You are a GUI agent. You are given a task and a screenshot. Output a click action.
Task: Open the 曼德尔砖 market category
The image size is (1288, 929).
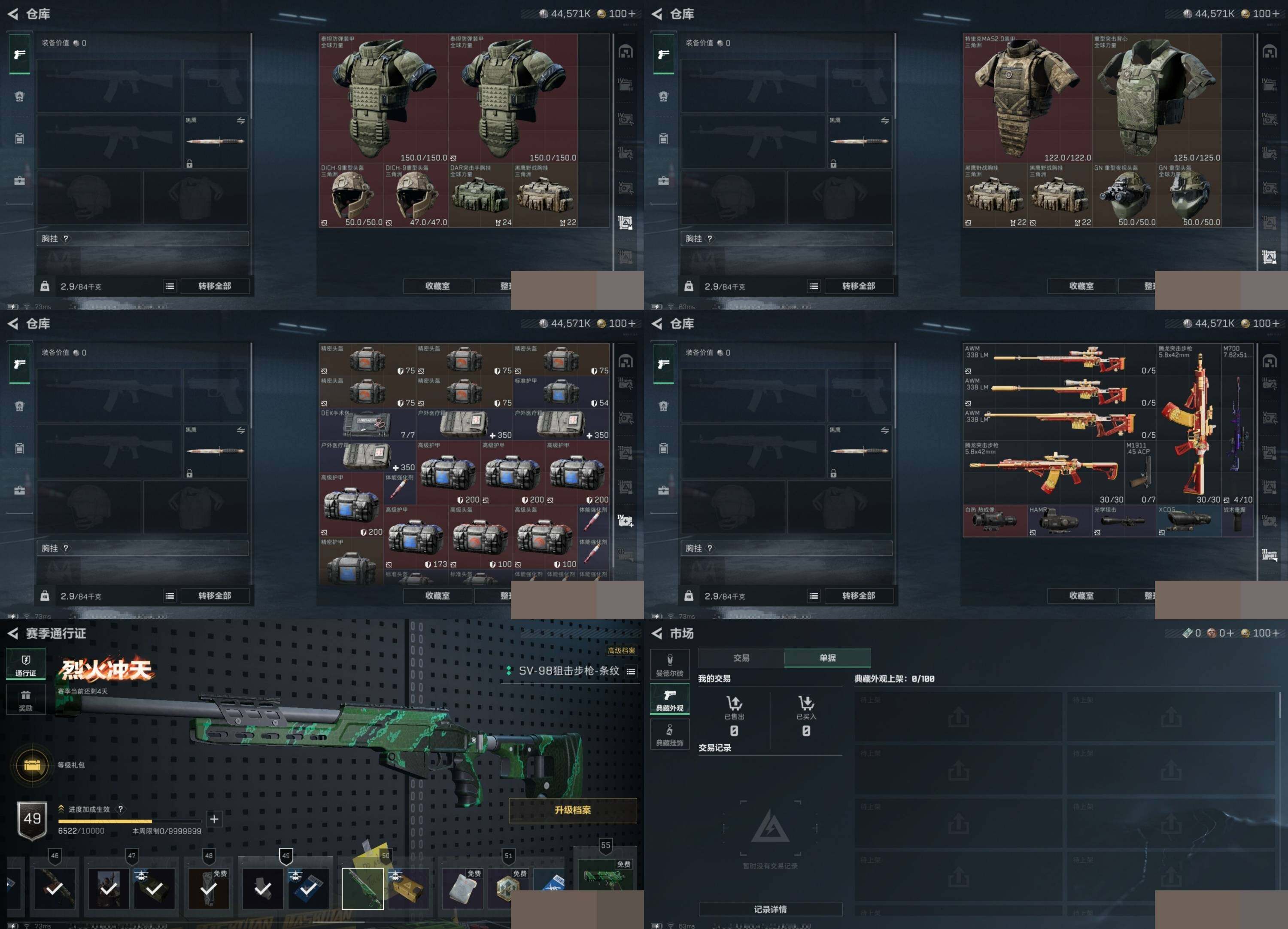pyautogui.click(x=670, y=664)
